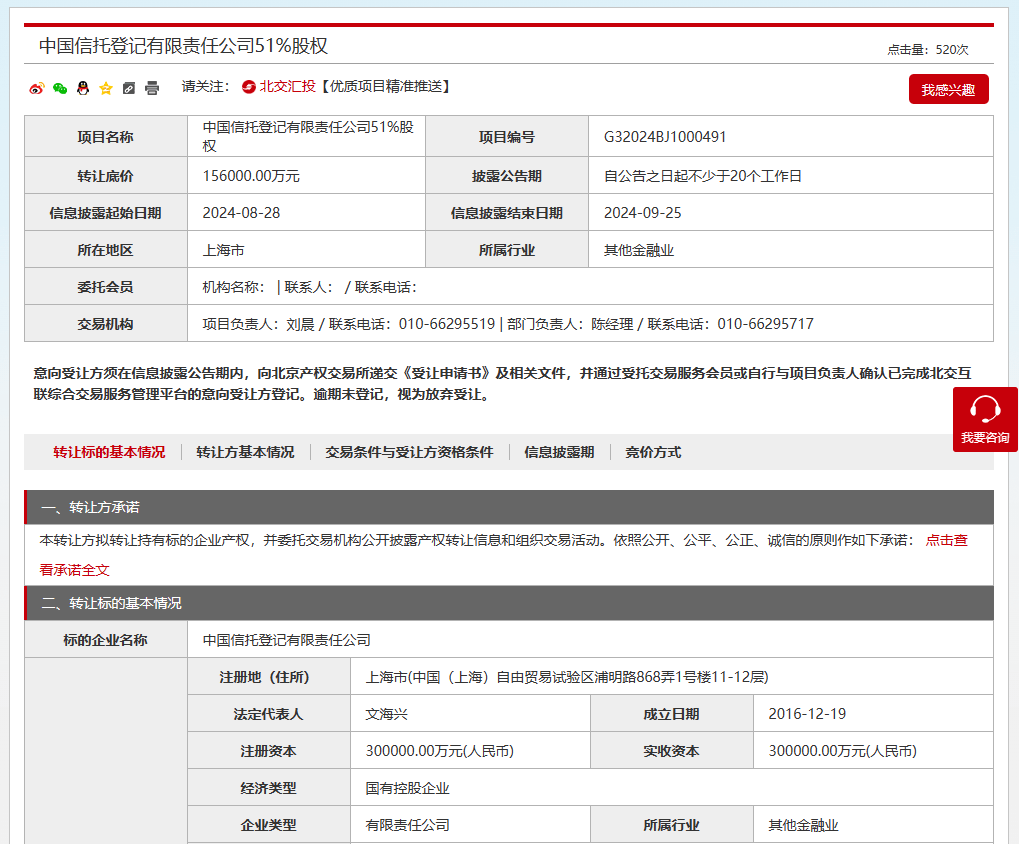This screenshot has width=1019, height=844.
Task: Click the registered address 上海市(中国（上海）自由贸易试验区 text
Action: pos(567,677)
